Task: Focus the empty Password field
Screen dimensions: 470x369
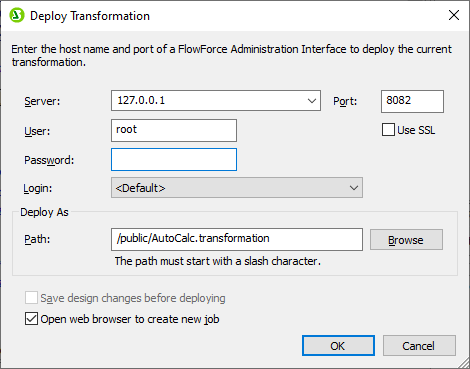Action: pos(174,160)
